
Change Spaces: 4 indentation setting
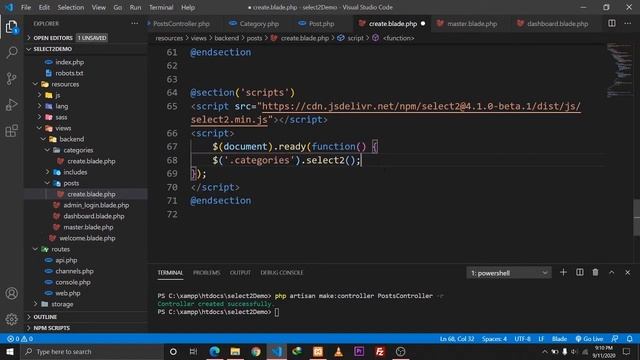[494, 339]
